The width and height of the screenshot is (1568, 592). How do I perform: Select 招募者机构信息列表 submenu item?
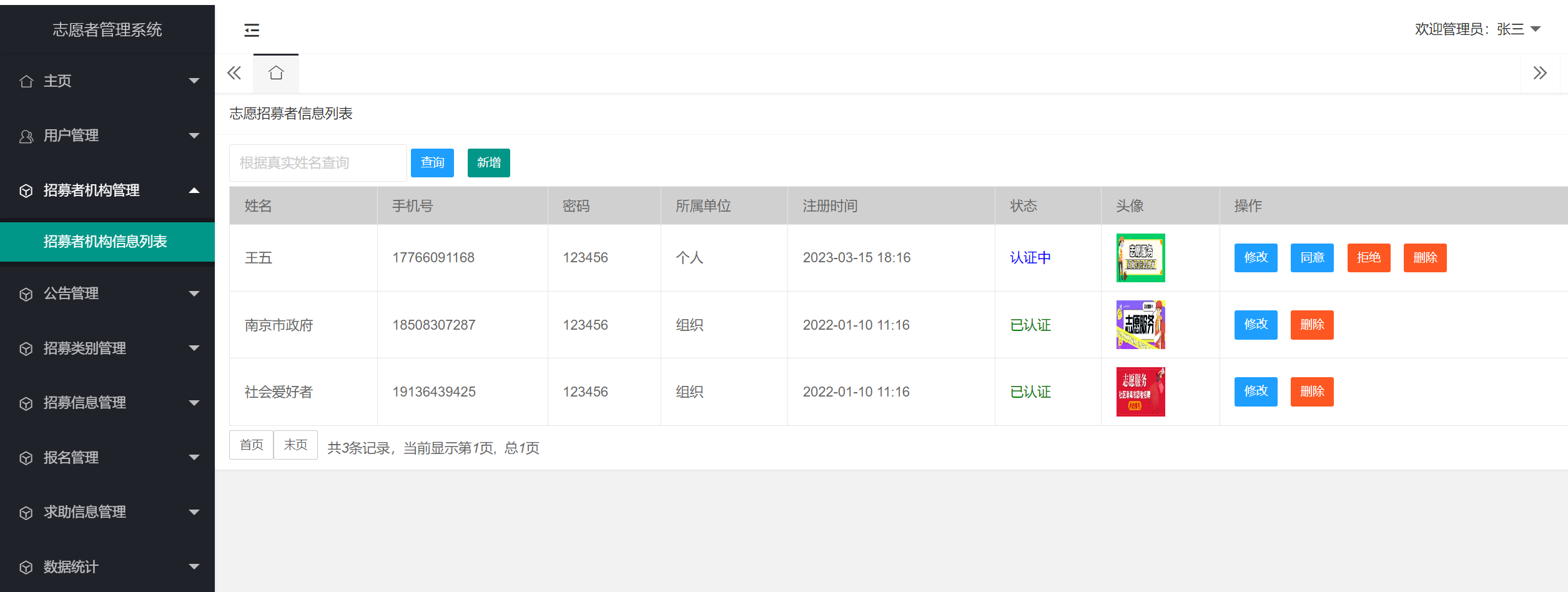click(x=105, y=242)
